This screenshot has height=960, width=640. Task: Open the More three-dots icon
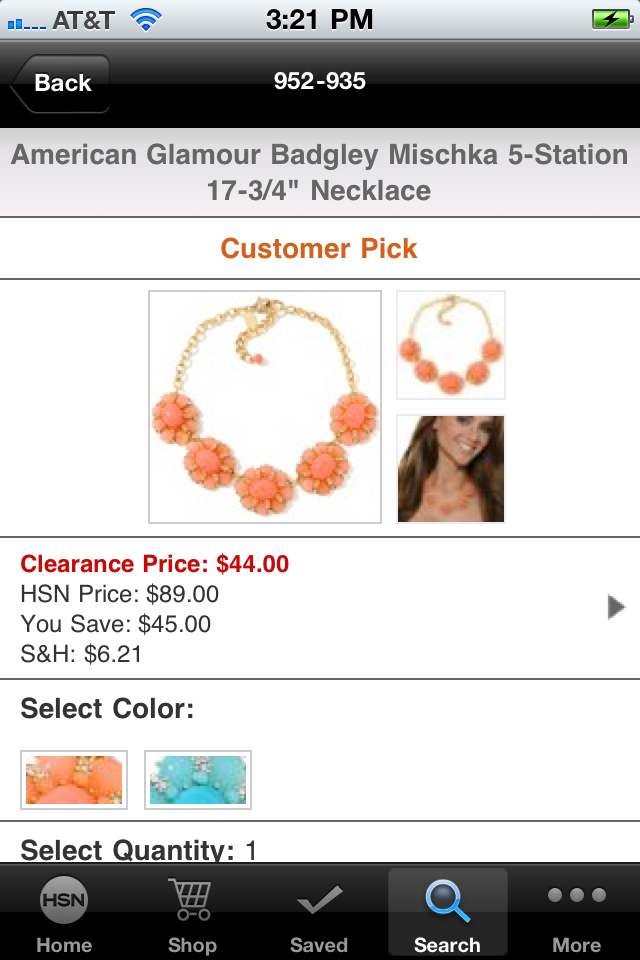(x=576, y=895)
